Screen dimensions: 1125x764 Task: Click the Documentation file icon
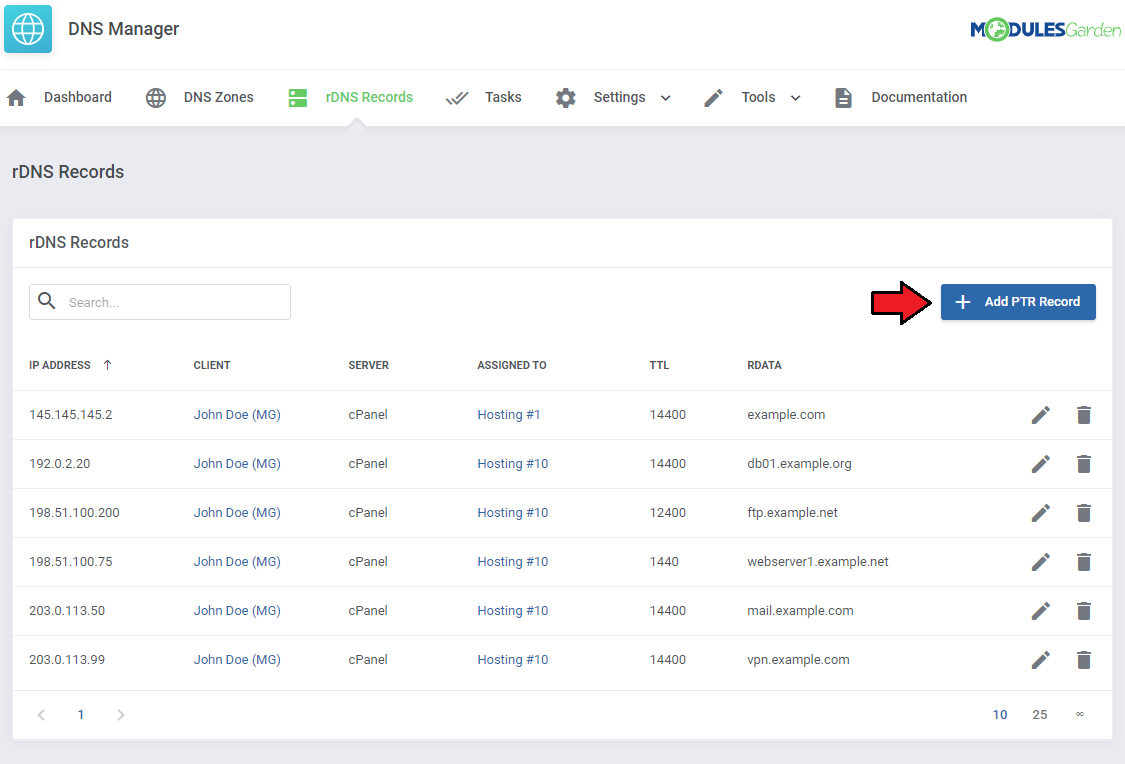[x=844, y=98]
